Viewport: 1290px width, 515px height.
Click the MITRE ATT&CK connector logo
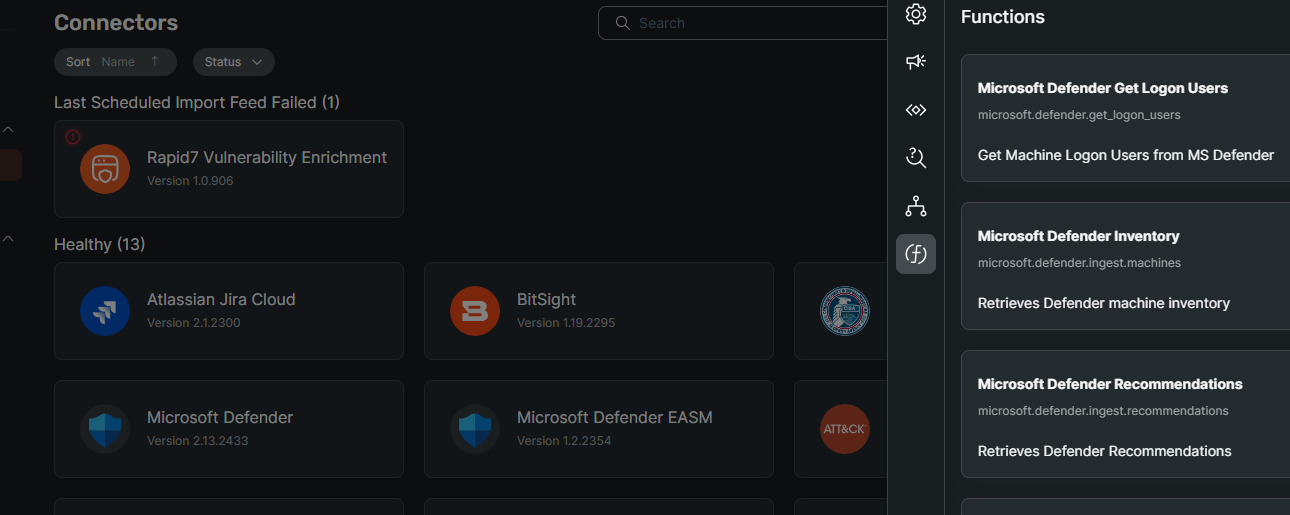844,429
